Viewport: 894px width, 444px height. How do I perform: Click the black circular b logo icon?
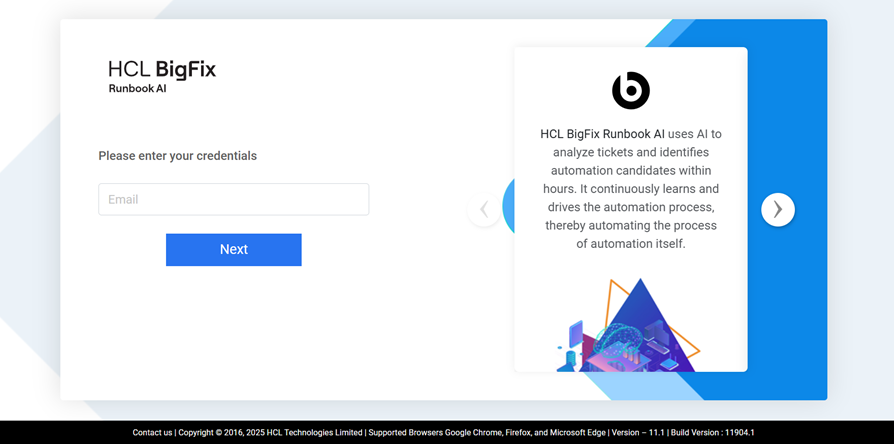click(x=631, y=90)
